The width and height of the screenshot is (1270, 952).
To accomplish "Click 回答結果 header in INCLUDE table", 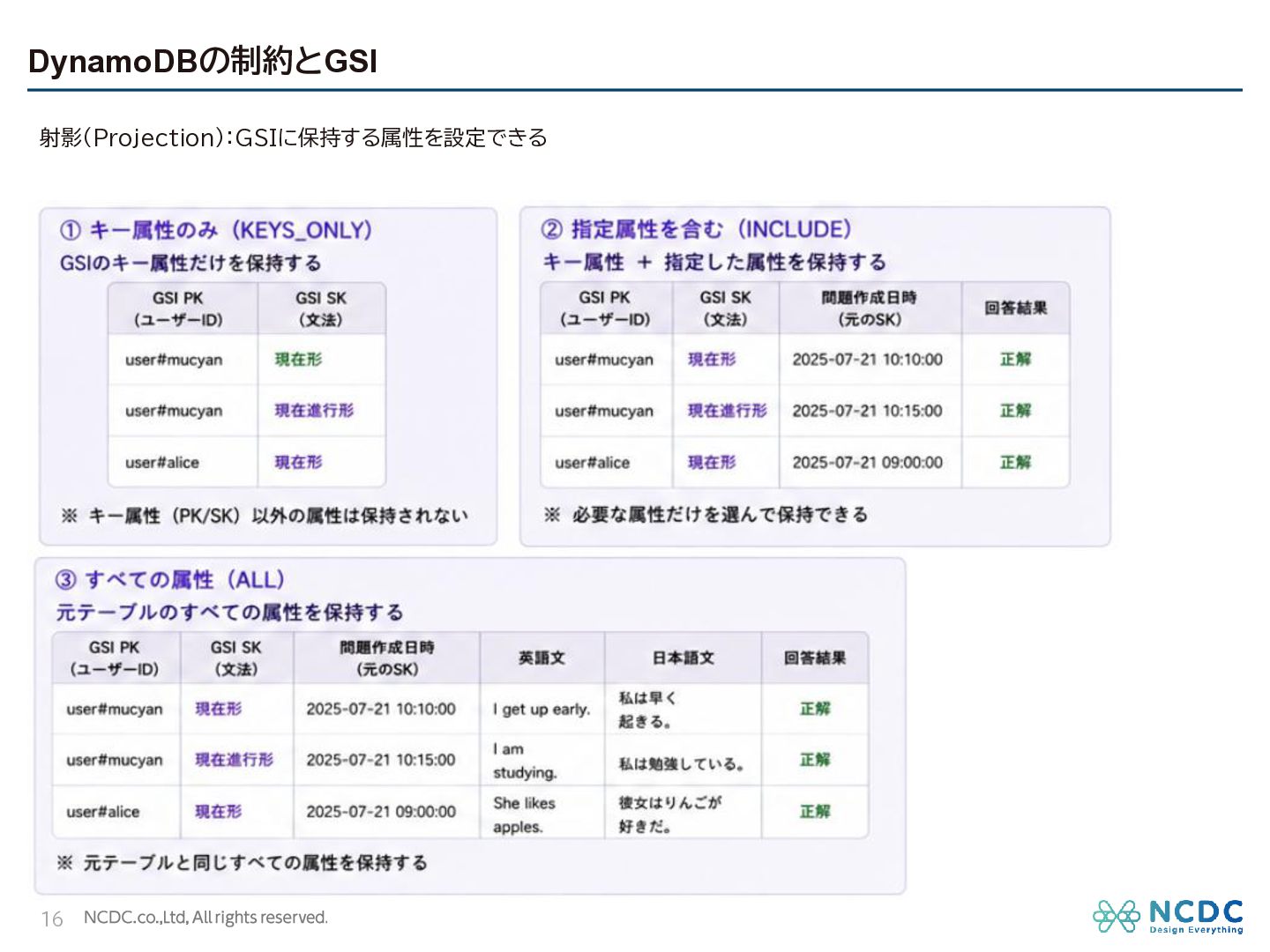I will coord(1016,308).
